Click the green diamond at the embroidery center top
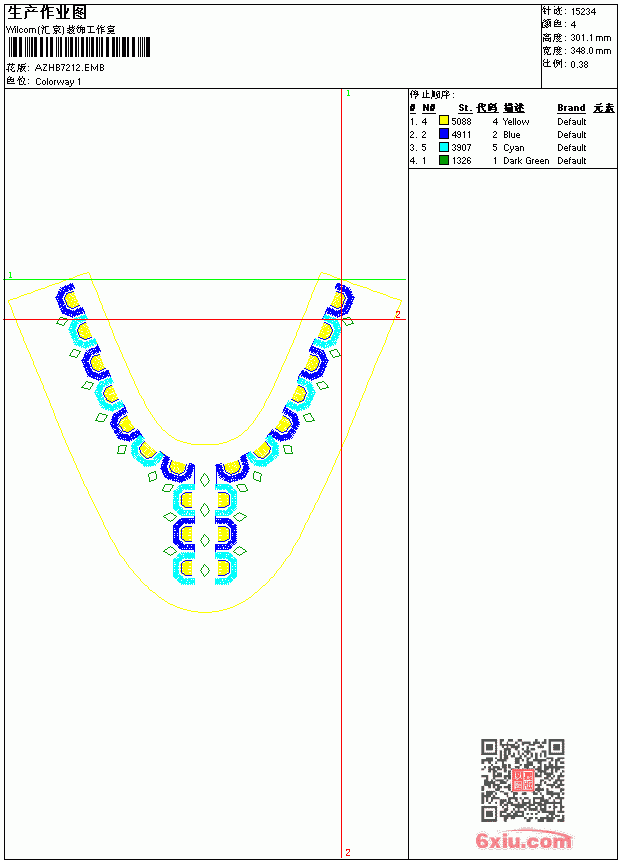The image size is (620, 860). pyautogui.click(x=205, y=480)
